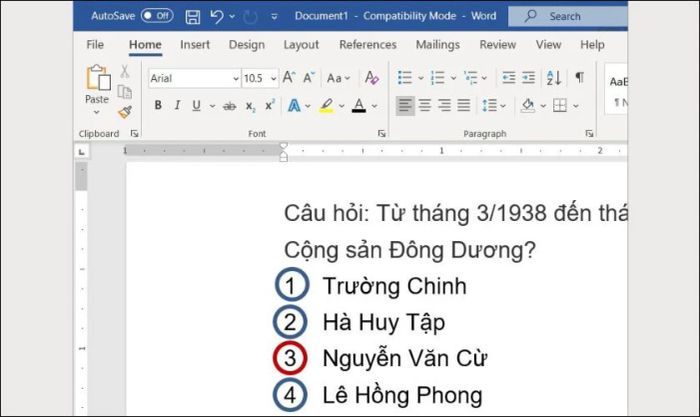The width and height of the screenshot is (700, 417).
Task: Open the Insert tab
Action: click(195, 45)
